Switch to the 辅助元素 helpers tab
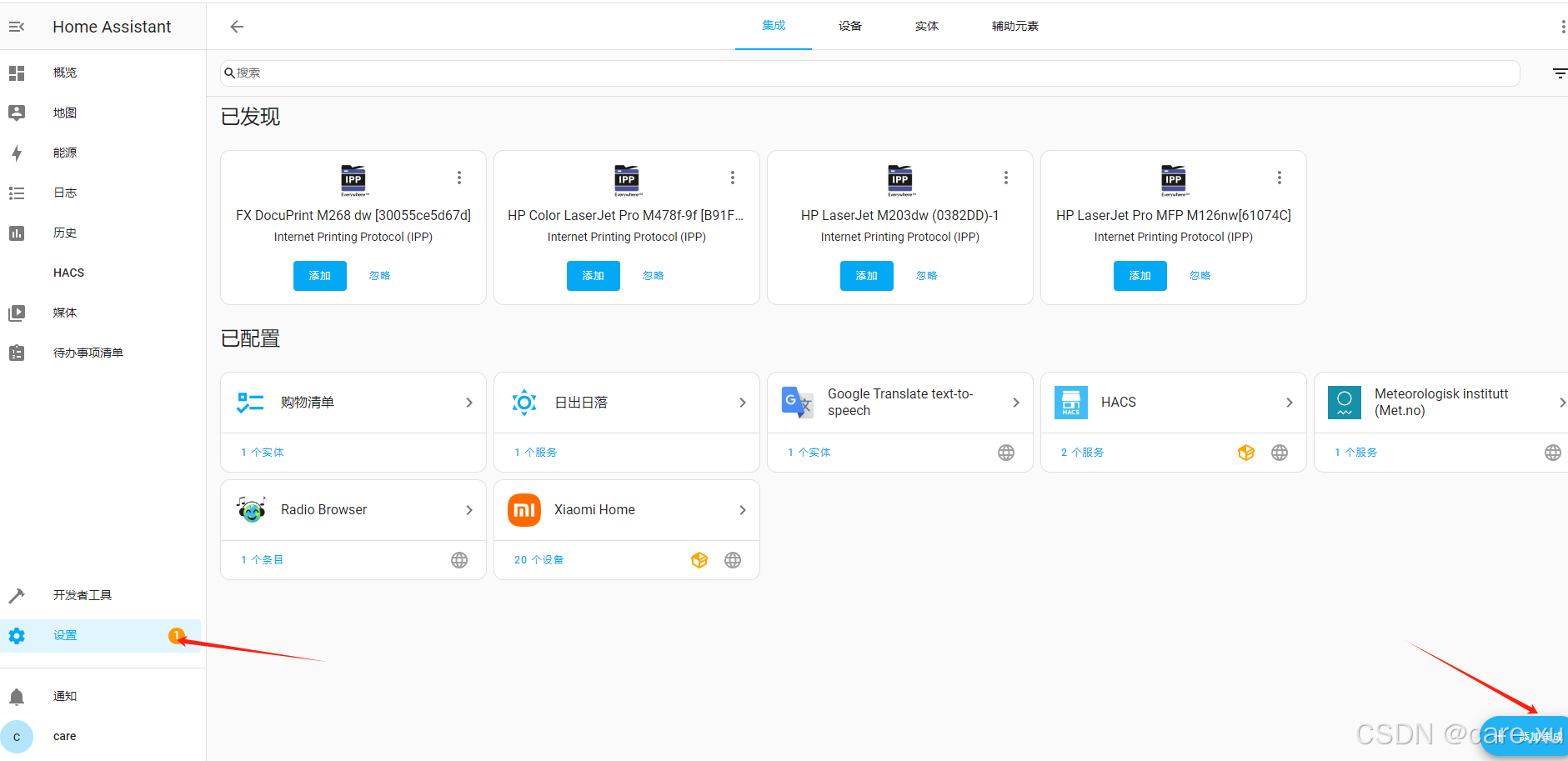 tap(1015, 26)
